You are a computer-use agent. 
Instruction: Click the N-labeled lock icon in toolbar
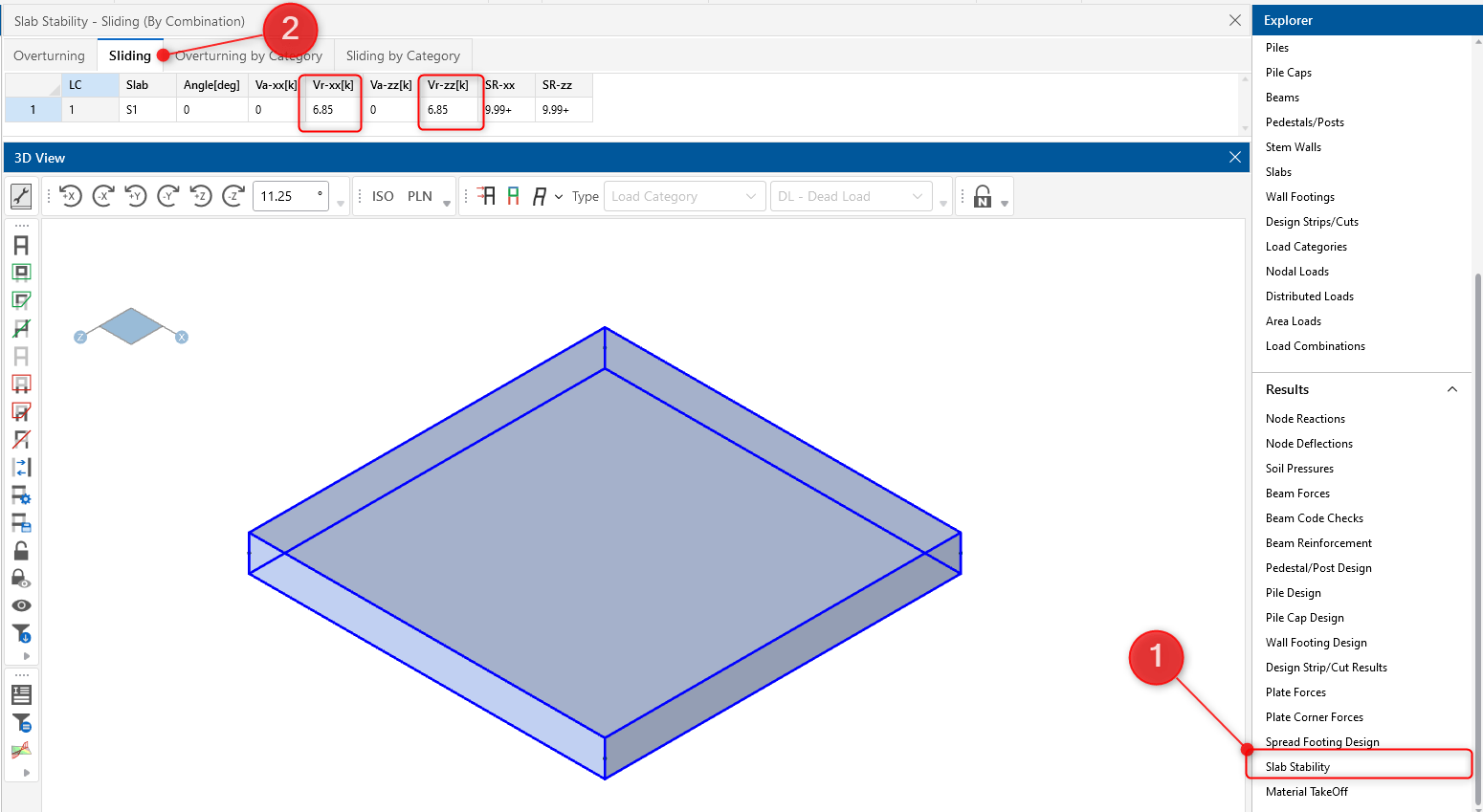tap(983, 195)
